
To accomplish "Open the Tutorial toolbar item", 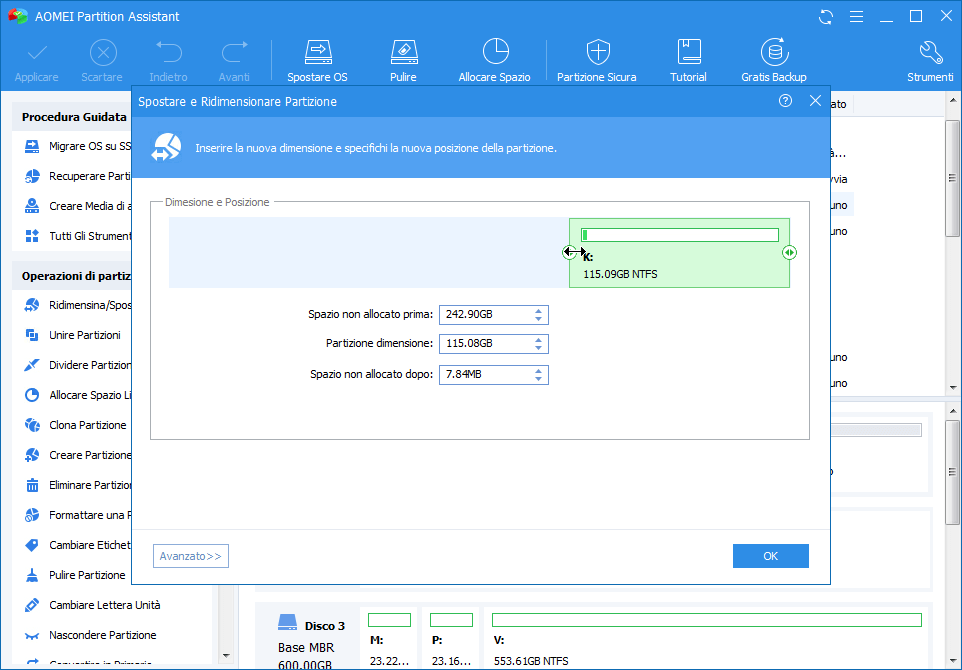I will tap(688, 61).
